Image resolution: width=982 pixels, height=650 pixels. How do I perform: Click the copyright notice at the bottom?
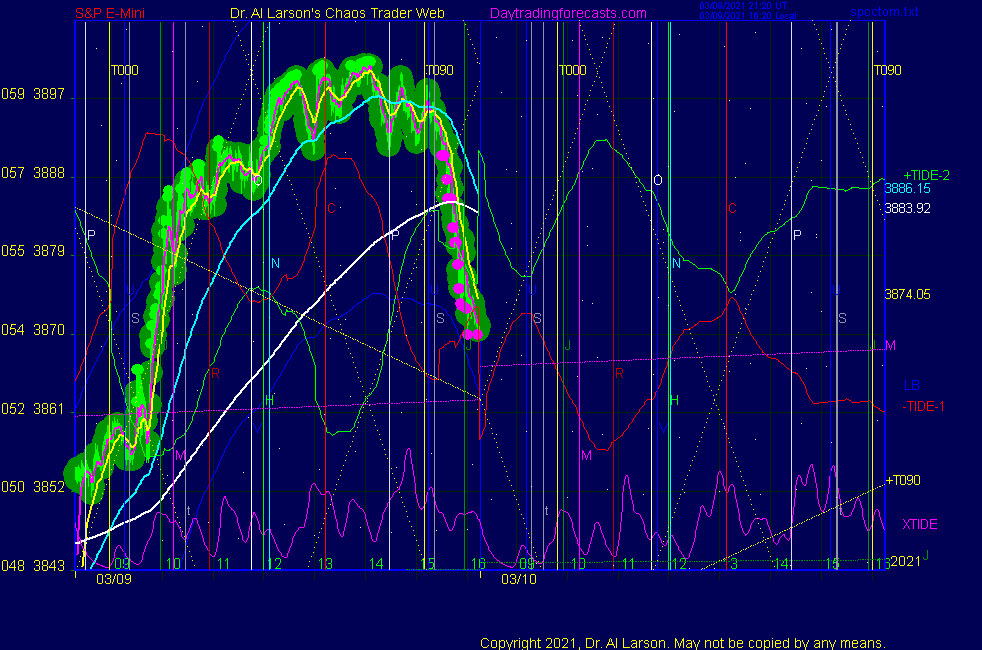tap(682, 642)
